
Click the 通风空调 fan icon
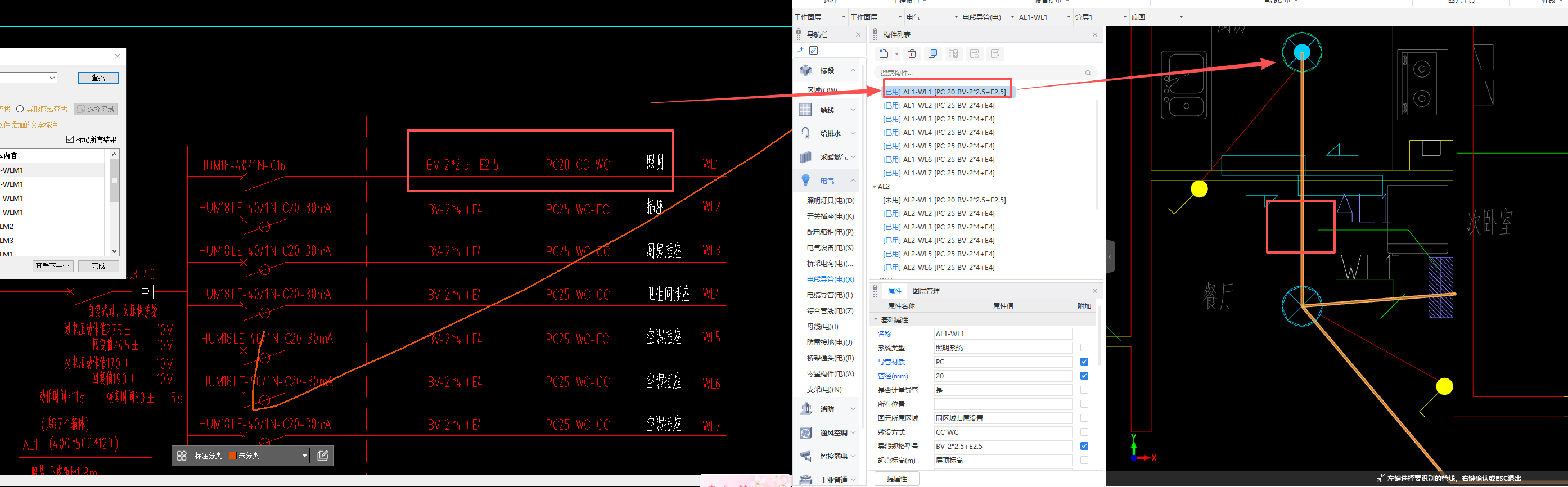(x=806, y=433)
